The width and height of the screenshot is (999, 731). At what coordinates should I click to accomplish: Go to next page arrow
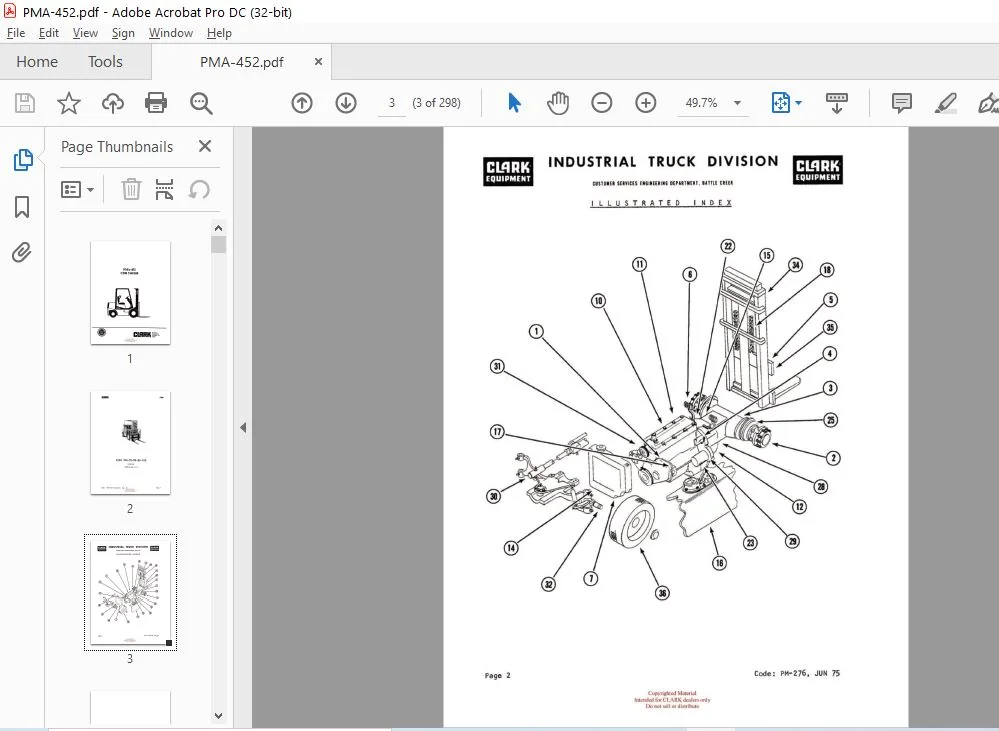coord(346,103)
